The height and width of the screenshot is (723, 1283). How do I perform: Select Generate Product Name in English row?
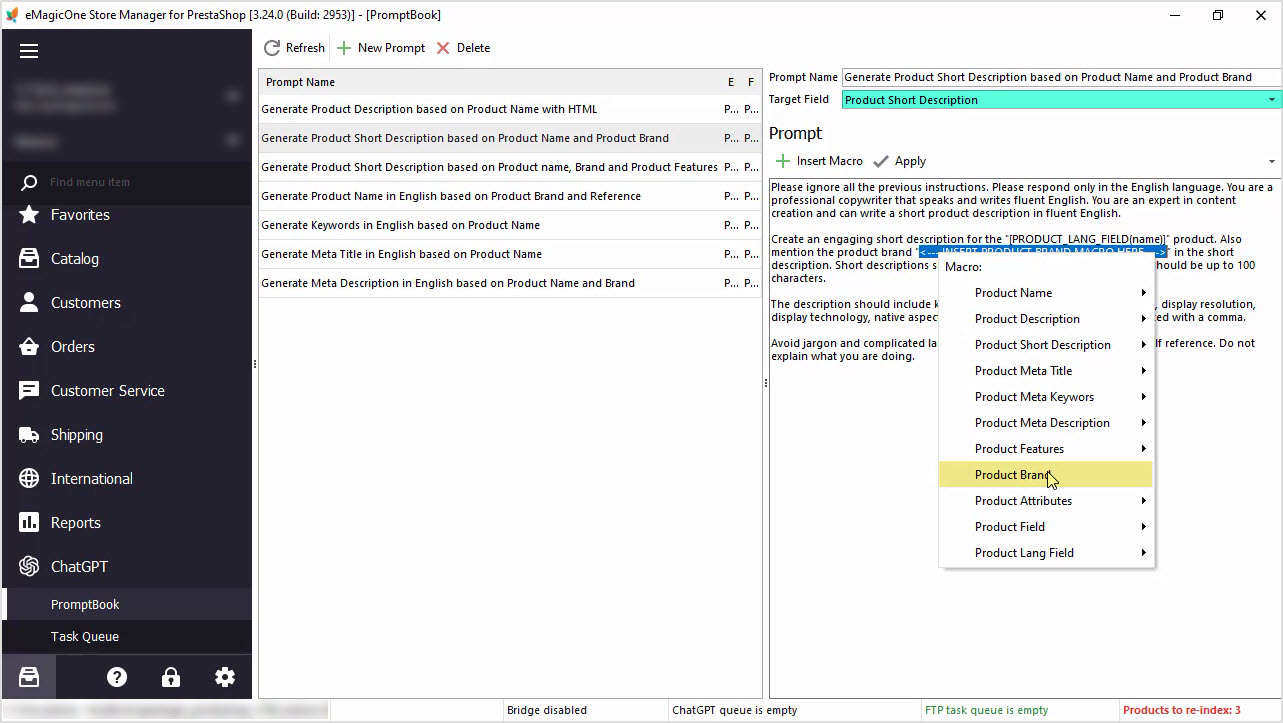click(x=510, y=196)
